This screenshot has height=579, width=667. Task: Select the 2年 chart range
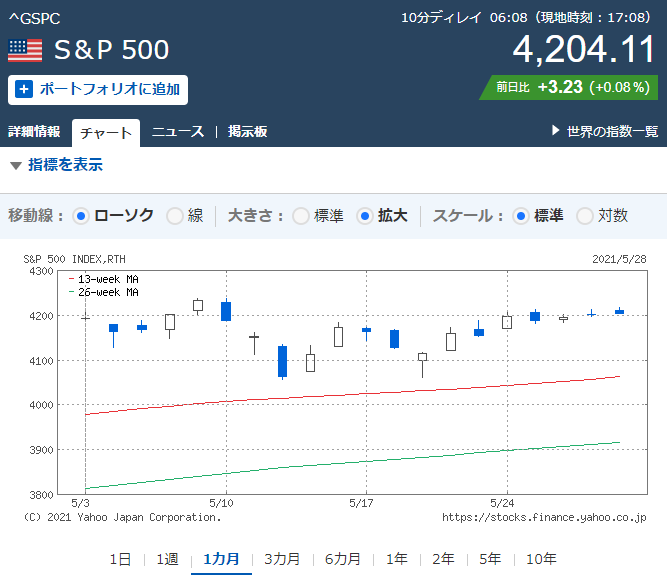point(443,559)
